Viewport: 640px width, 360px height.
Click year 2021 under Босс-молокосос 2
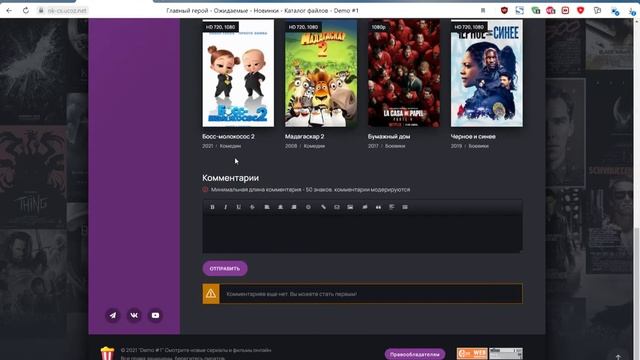(207, 146)
